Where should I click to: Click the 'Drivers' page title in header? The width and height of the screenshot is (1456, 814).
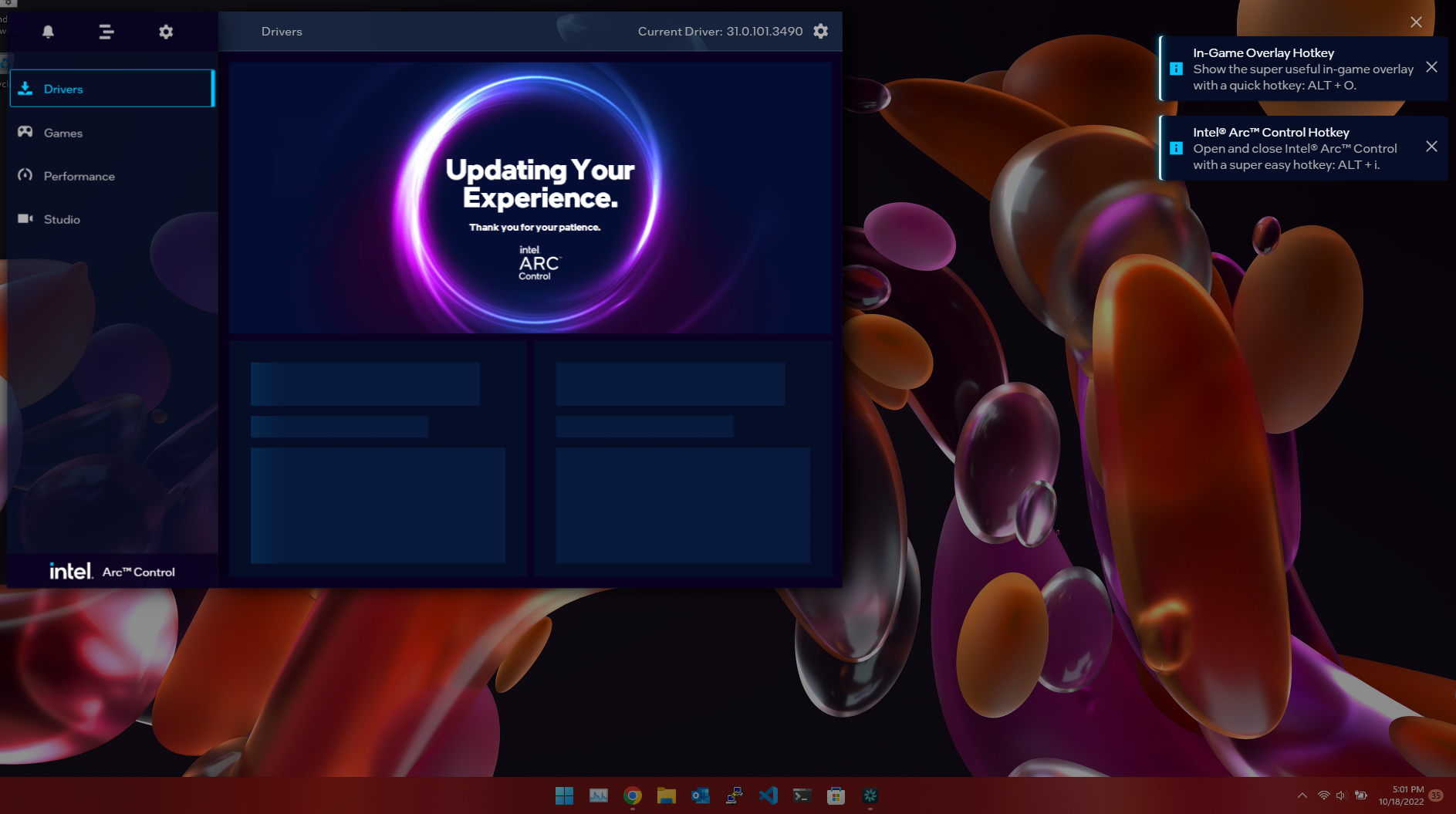click(x=282, y=32)
